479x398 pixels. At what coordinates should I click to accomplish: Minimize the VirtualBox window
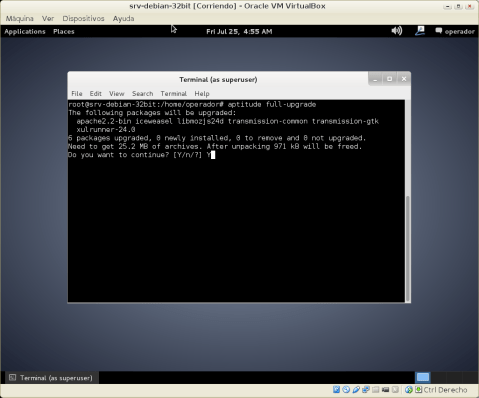tap(447, 6)
